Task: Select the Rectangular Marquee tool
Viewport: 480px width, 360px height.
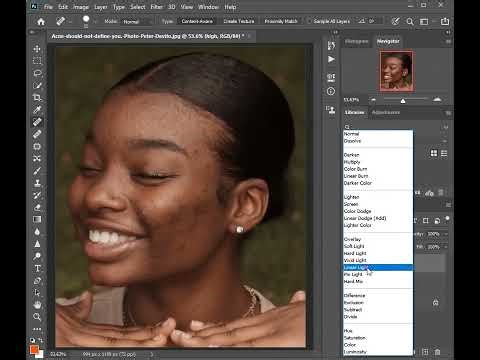Action: pos(37,61)
